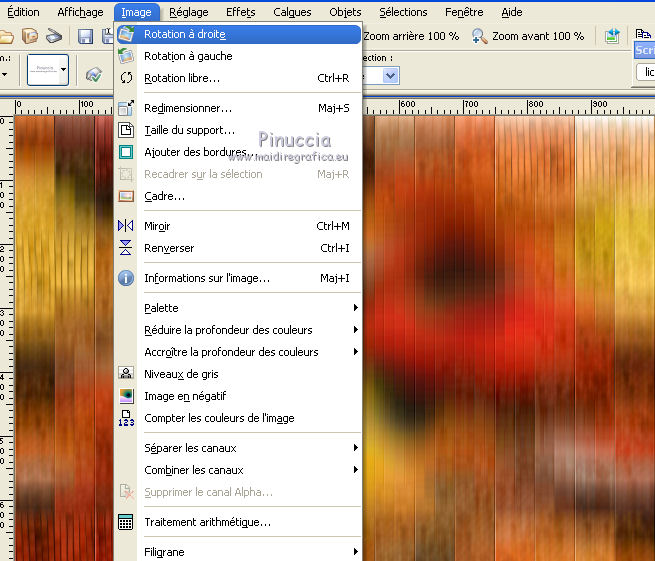Select Rotation à droite menu entry
This screenshot has width=655, height=561.
pos(239,34)
